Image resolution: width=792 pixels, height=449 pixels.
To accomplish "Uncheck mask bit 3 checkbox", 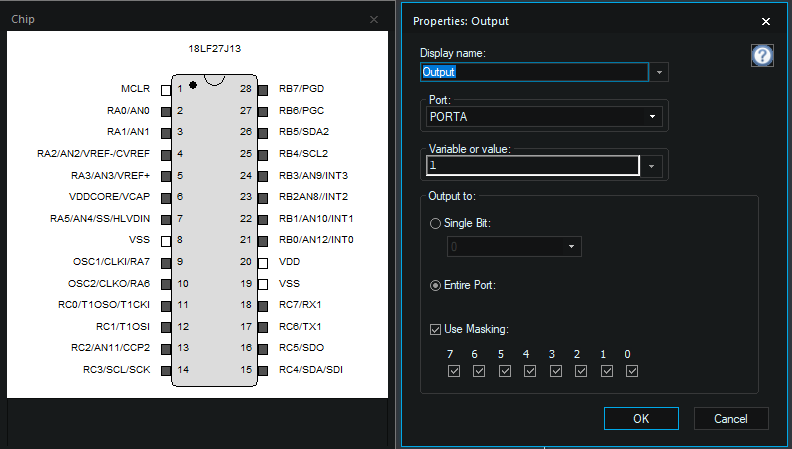I will [556, 371].
